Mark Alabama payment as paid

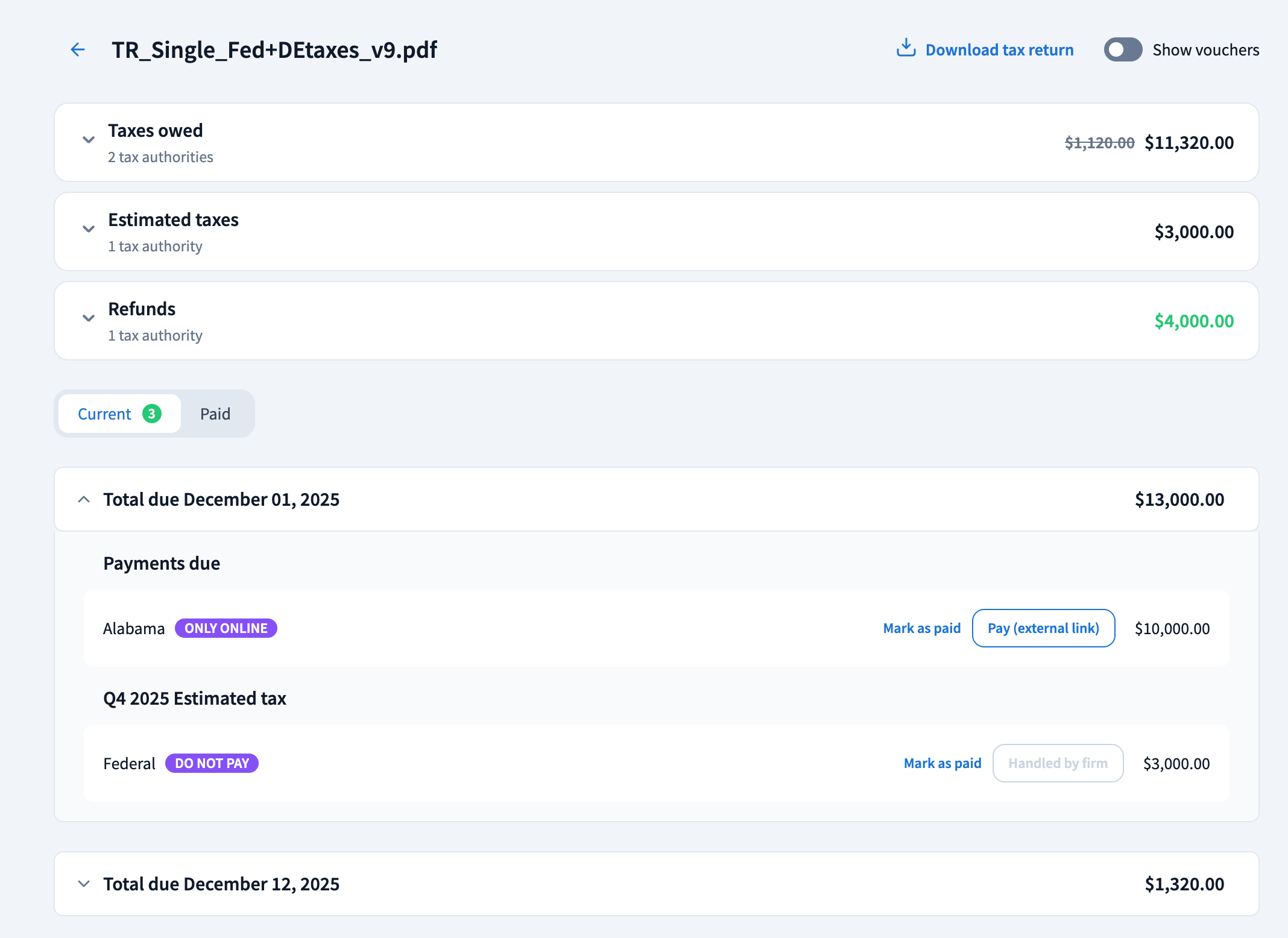(x=921, y=628)
